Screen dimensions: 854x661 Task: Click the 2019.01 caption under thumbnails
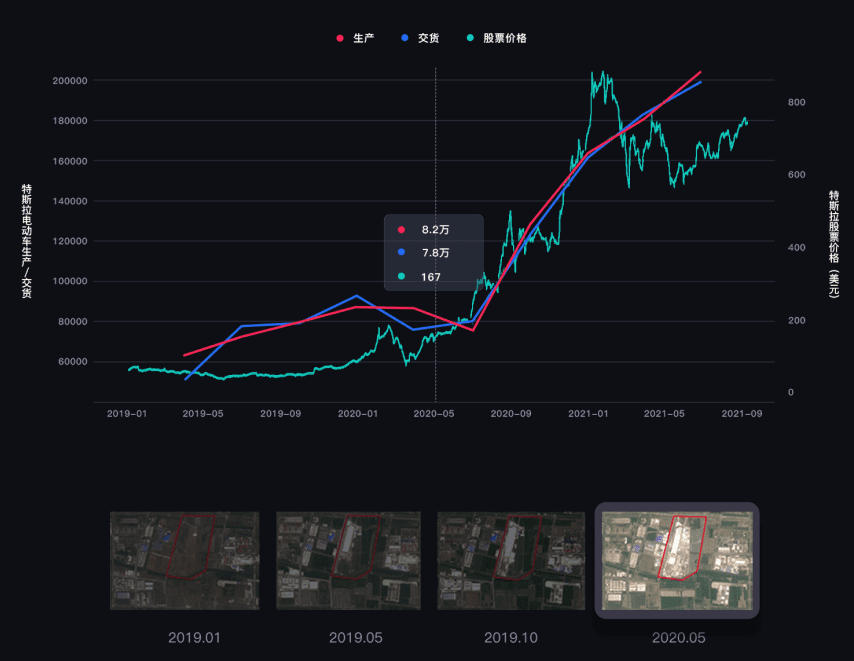[194, 638]
